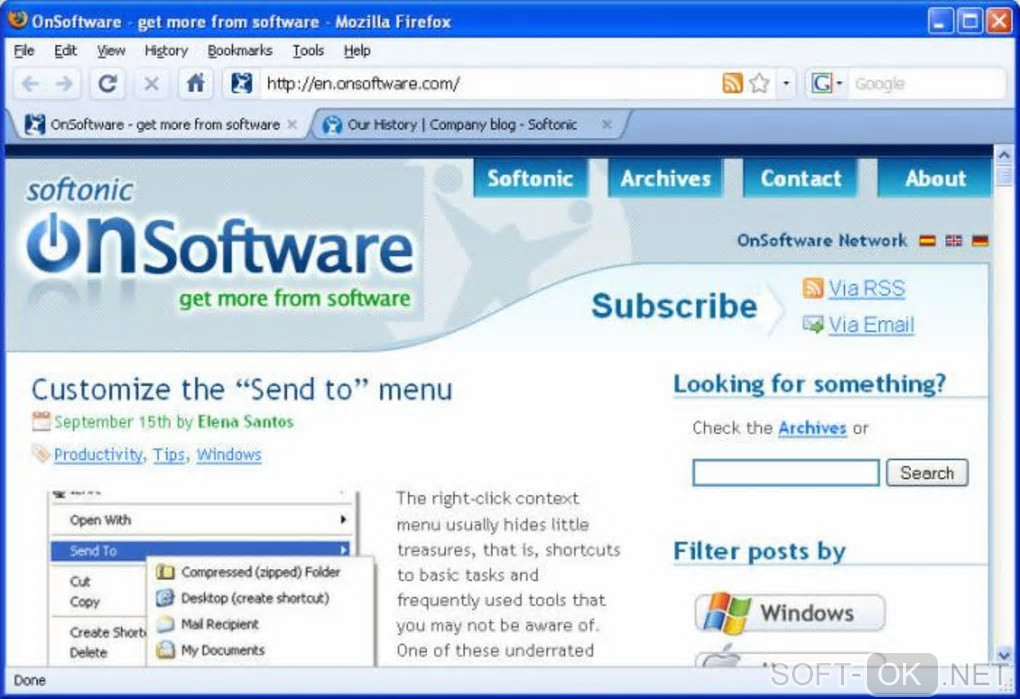Click the site search text field
Screen dimensions: 1020x699
pos(786,473)
